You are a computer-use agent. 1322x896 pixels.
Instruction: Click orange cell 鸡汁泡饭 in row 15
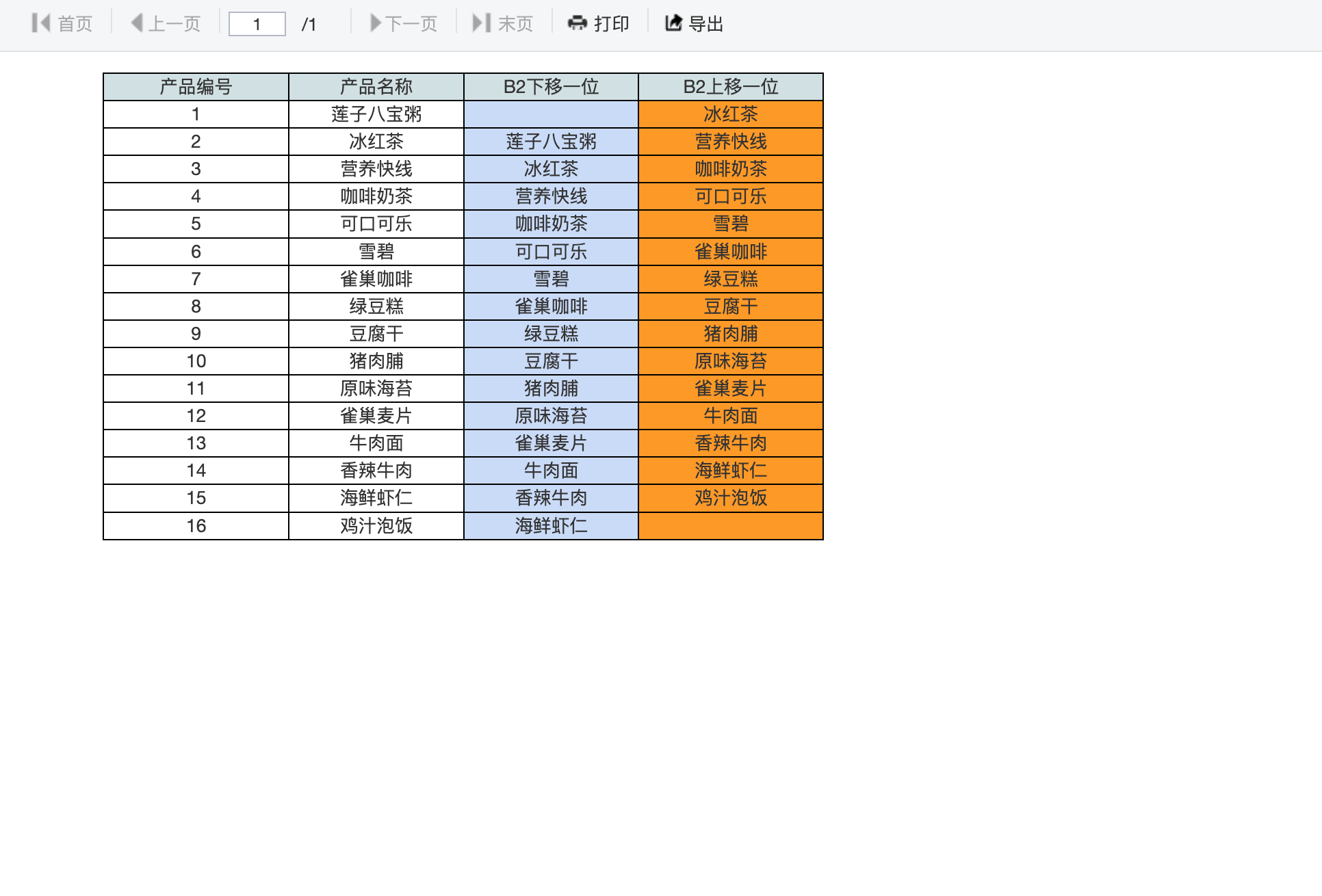point(731,498)
